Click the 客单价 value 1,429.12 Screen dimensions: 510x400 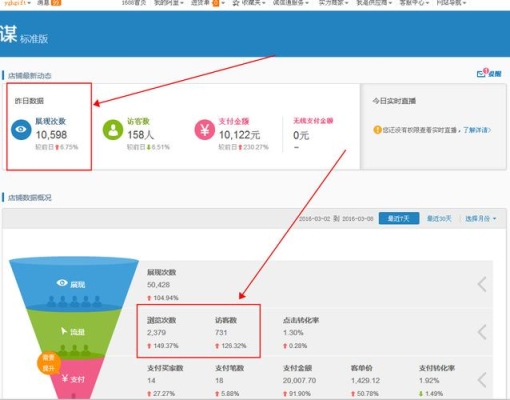click(x=365, y=380)
